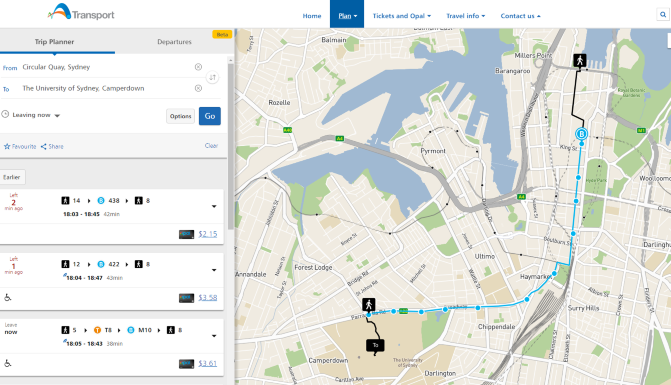Screen dimensions: 671x385
Task: Switch to the Departures tab
Action: pos(174,41)
